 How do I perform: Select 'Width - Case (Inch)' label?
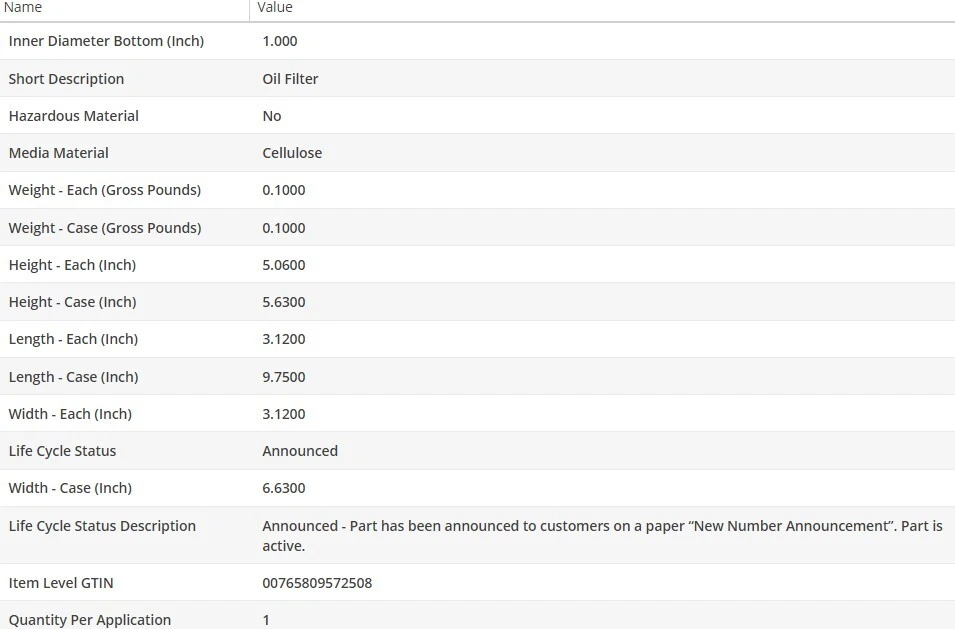coord(70,488)
